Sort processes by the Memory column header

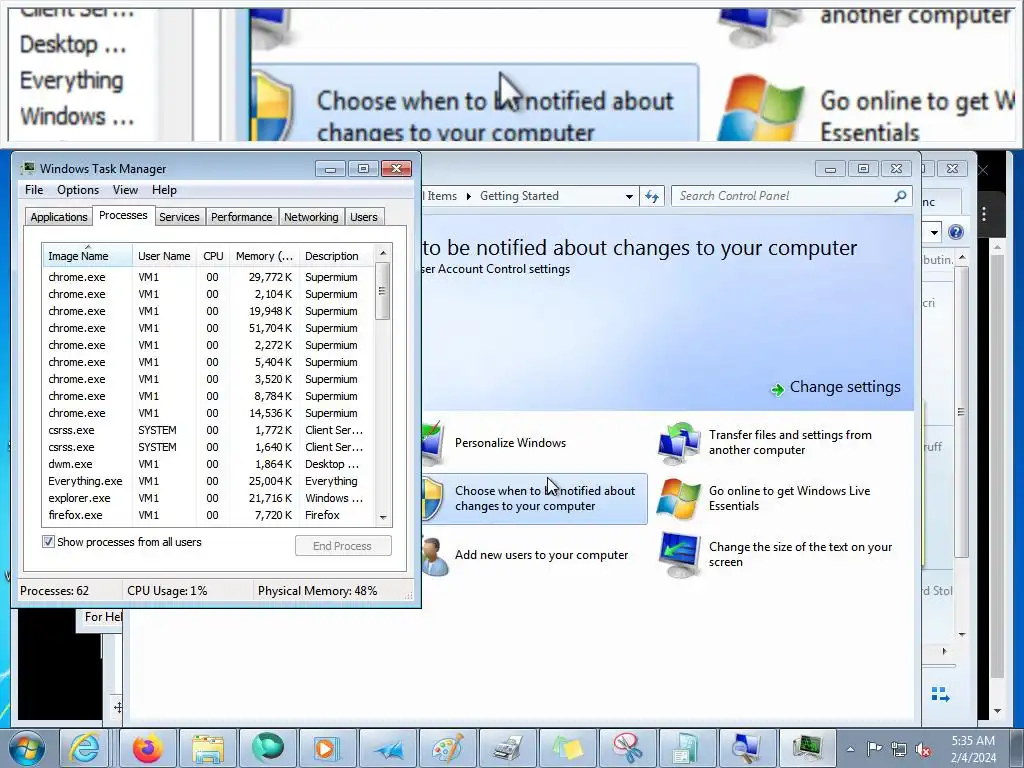[264, 255]
